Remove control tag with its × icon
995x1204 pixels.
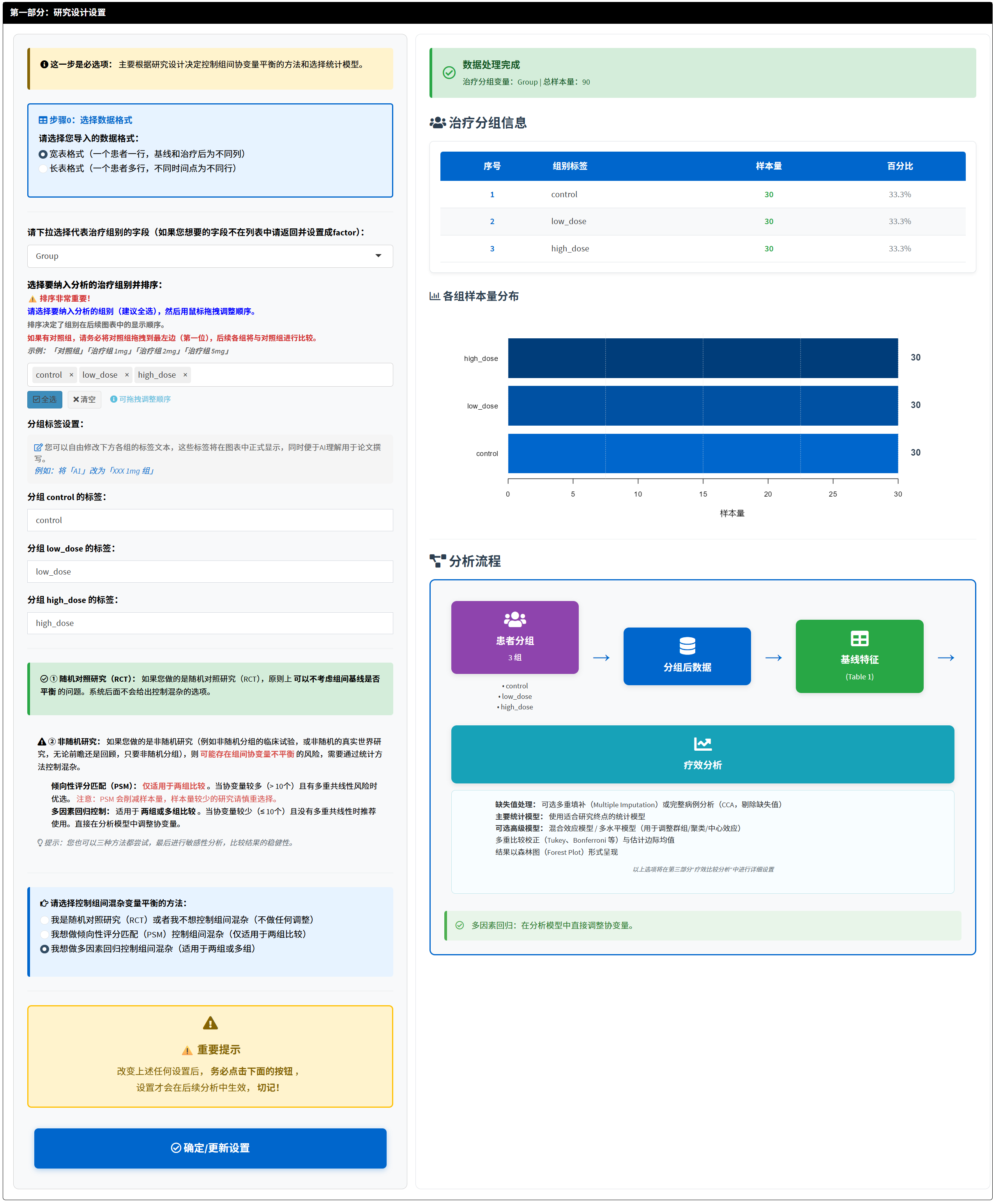point(71,375)
